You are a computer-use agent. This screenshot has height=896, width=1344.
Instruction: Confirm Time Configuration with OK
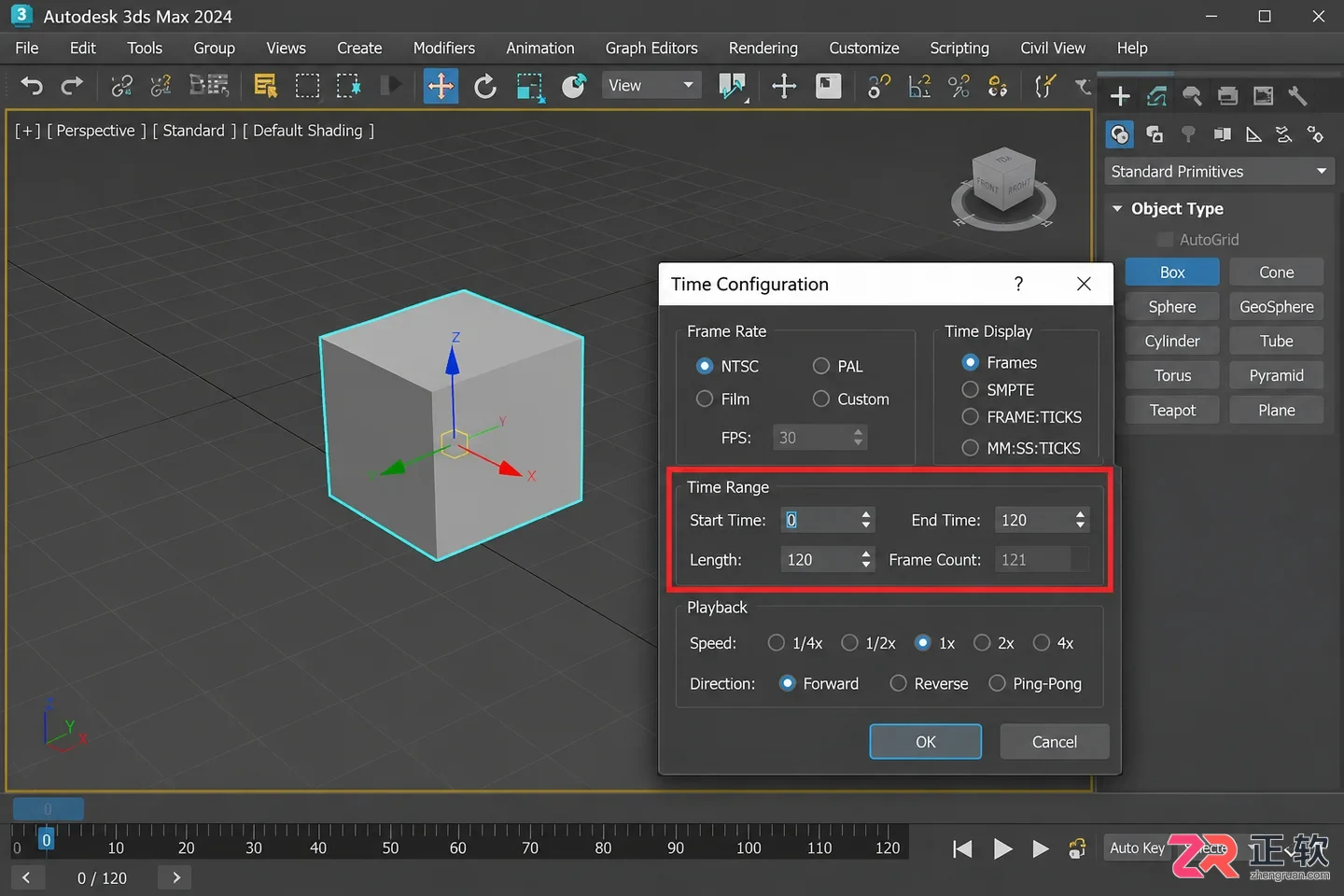[926, 742]
